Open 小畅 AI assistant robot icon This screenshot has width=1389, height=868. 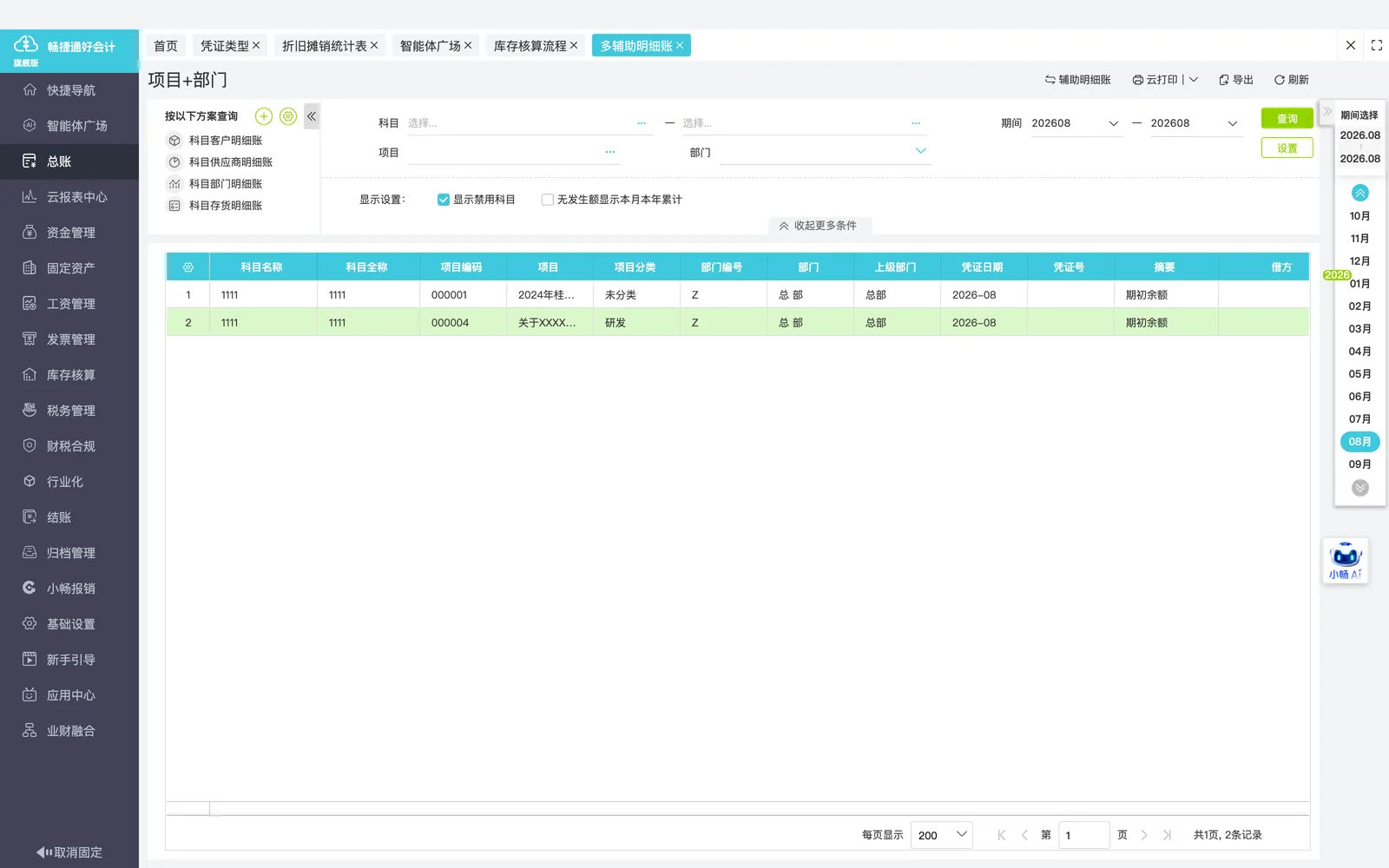click(x=1346, y=561)
